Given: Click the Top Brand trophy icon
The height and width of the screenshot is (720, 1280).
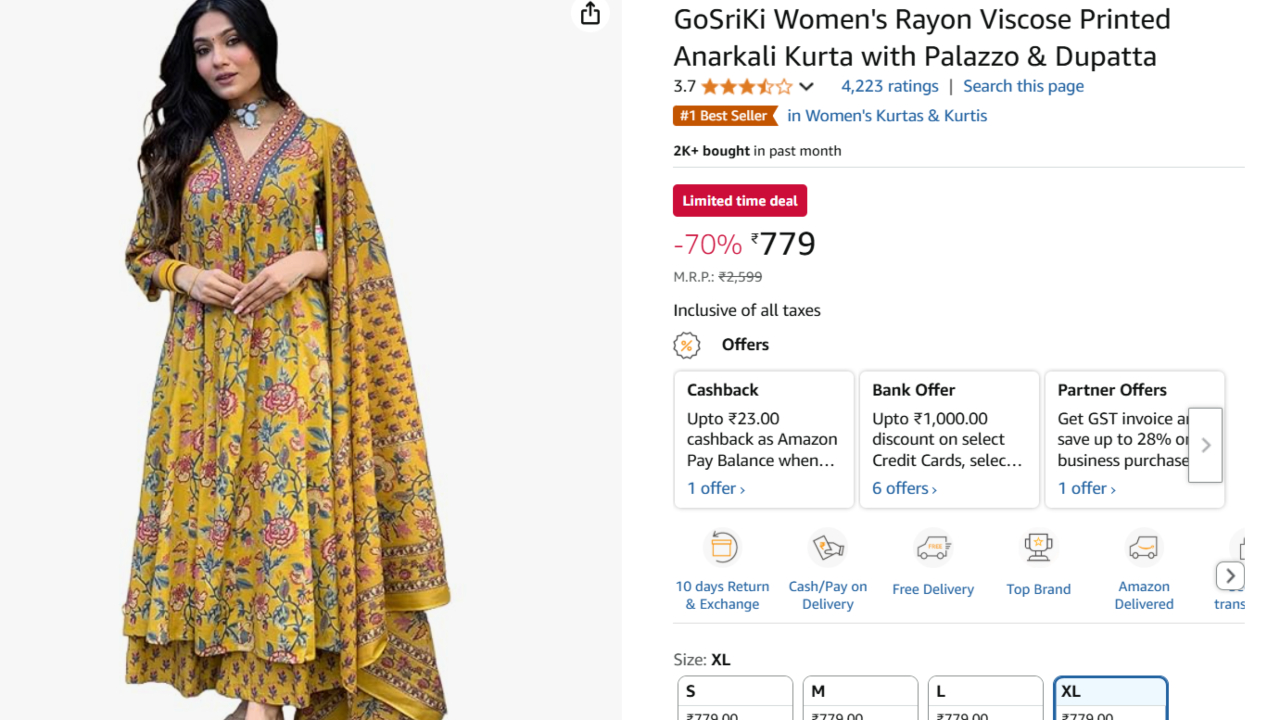Looking at the screenshot, I should click(1038, 547).
